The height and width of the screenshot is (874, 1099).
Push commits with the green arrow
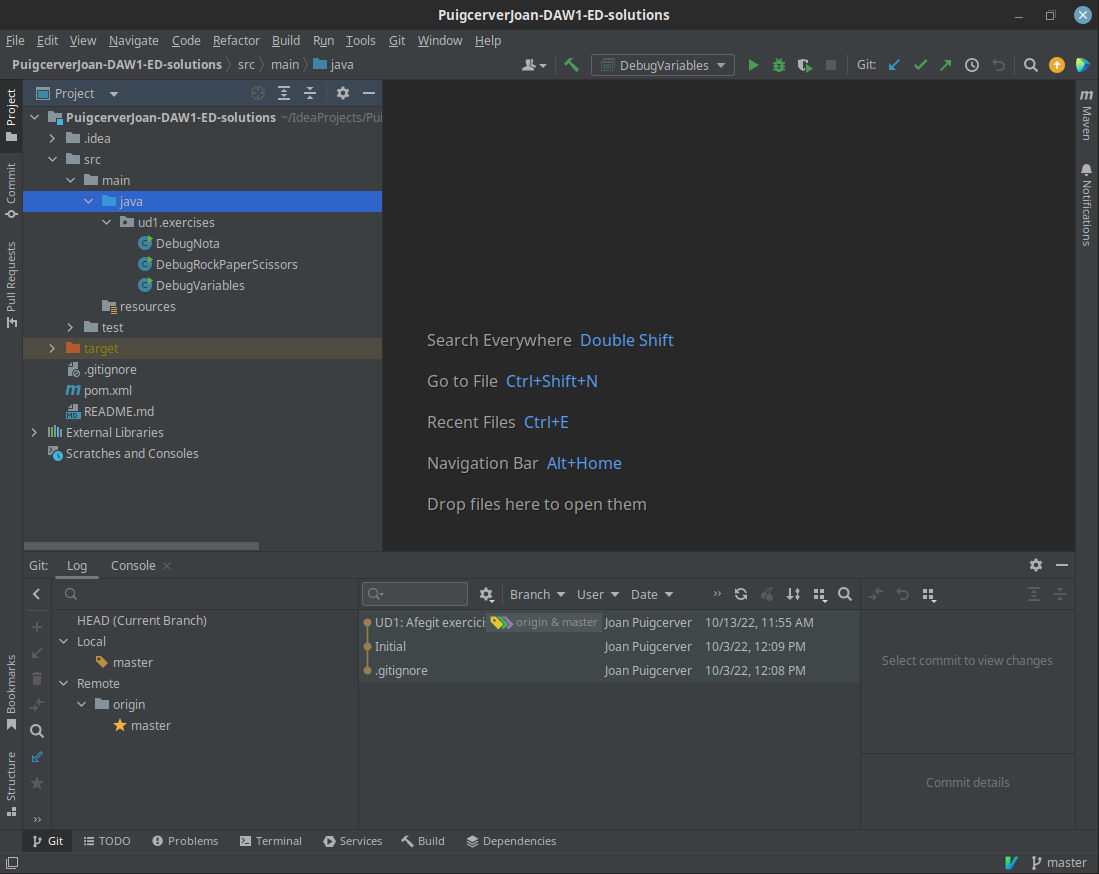tap(946, 65)
